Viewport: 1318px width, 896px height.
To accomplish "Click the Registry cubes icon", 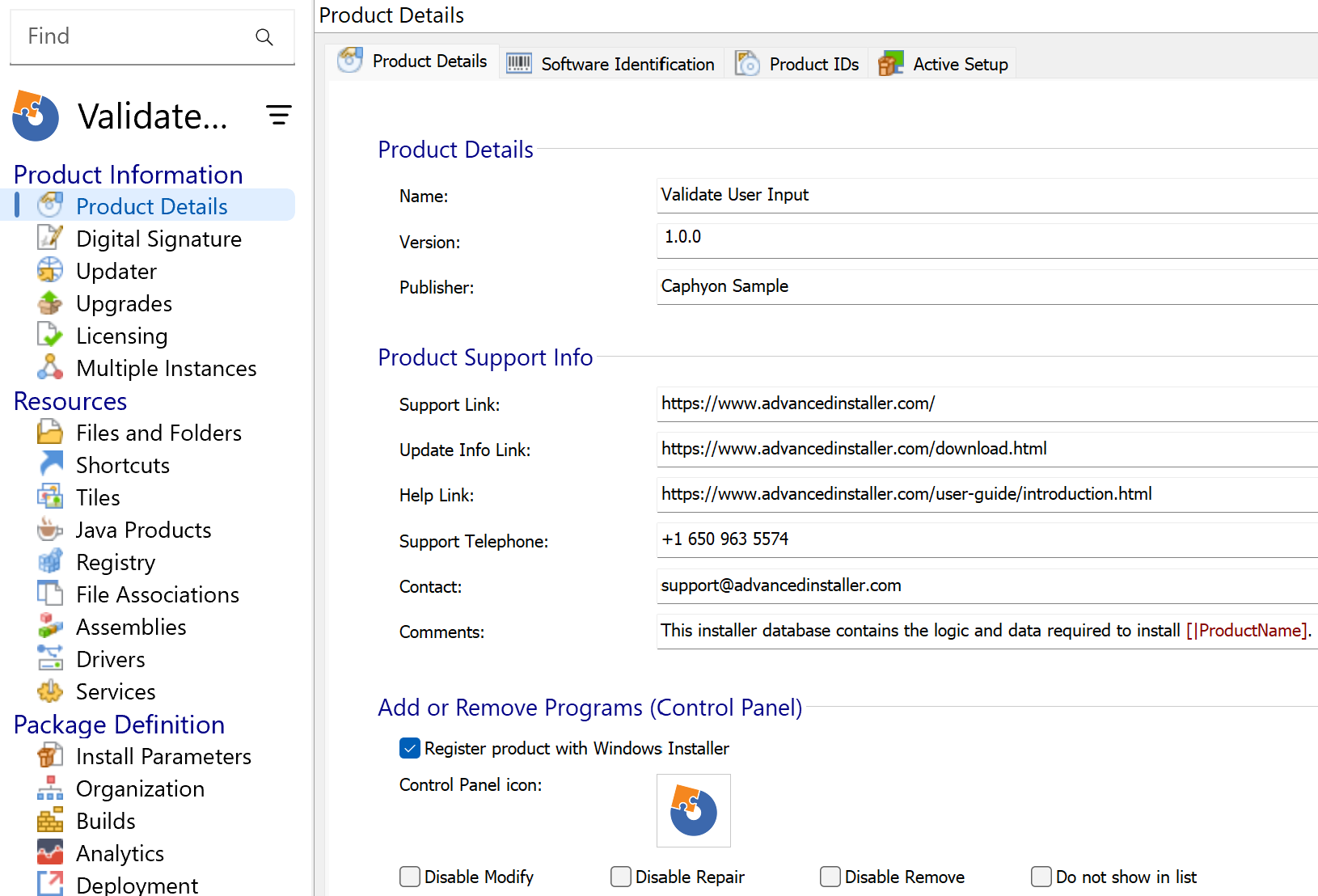I will (50, 561).
